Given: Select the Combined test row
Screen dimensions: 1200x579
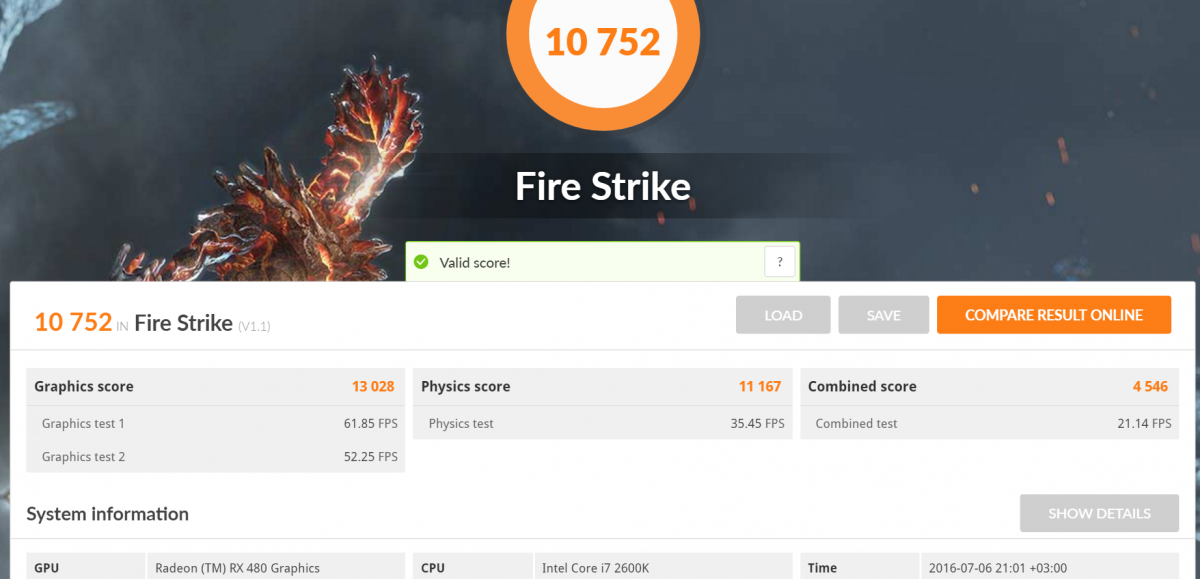Looking at the screenshot, I should point(989,423).
